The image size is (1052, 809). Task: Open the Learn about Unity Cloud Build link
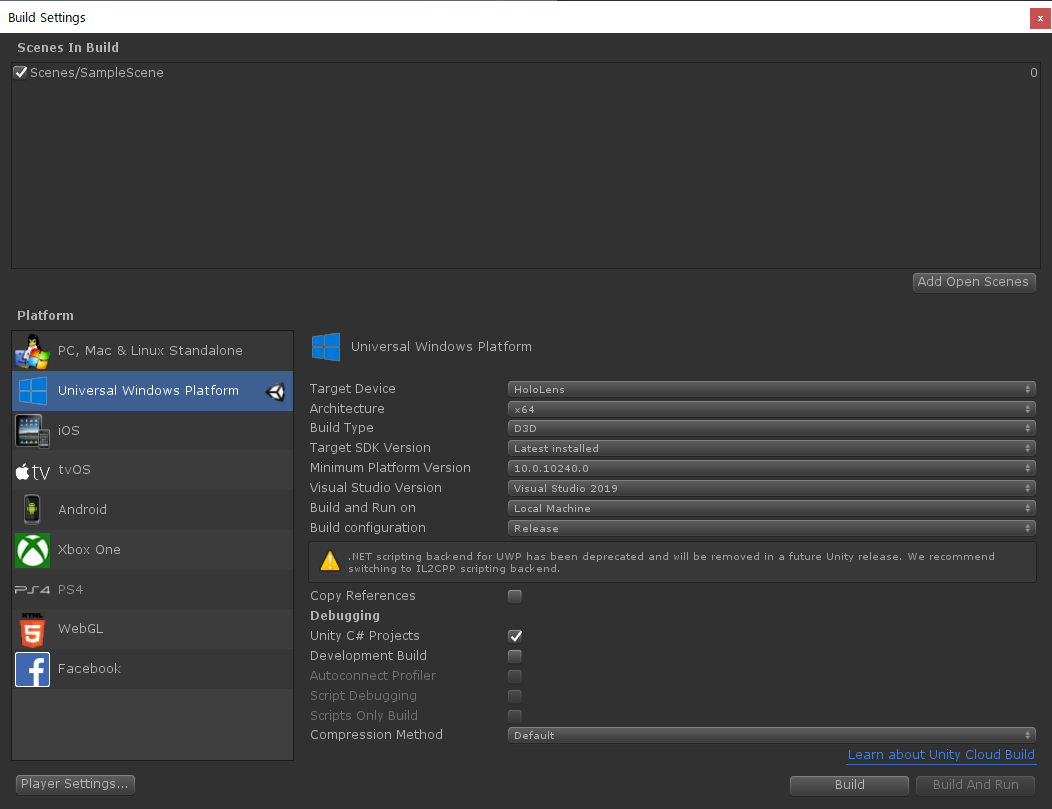point(941,755)
